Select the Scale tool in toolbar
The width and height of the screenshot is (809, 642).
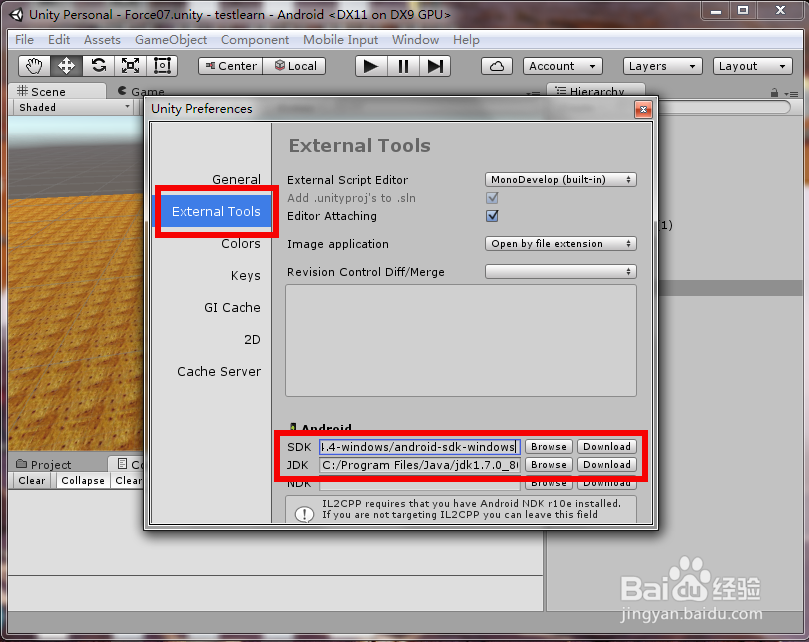(x=131, y=66)
